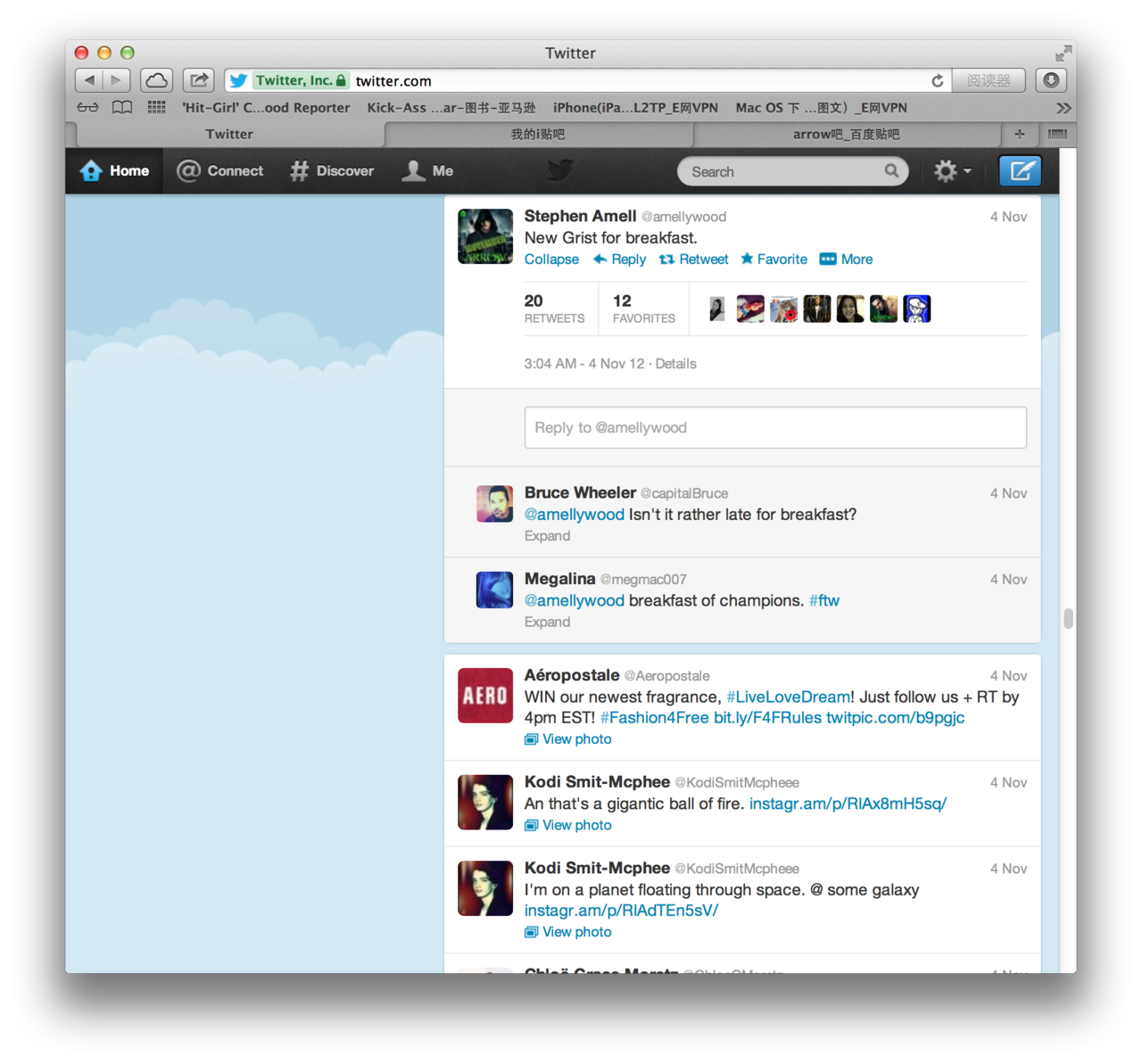
Task: Click Bruce Wheeler's profile avatar
Action: click(x=494, y=504)
